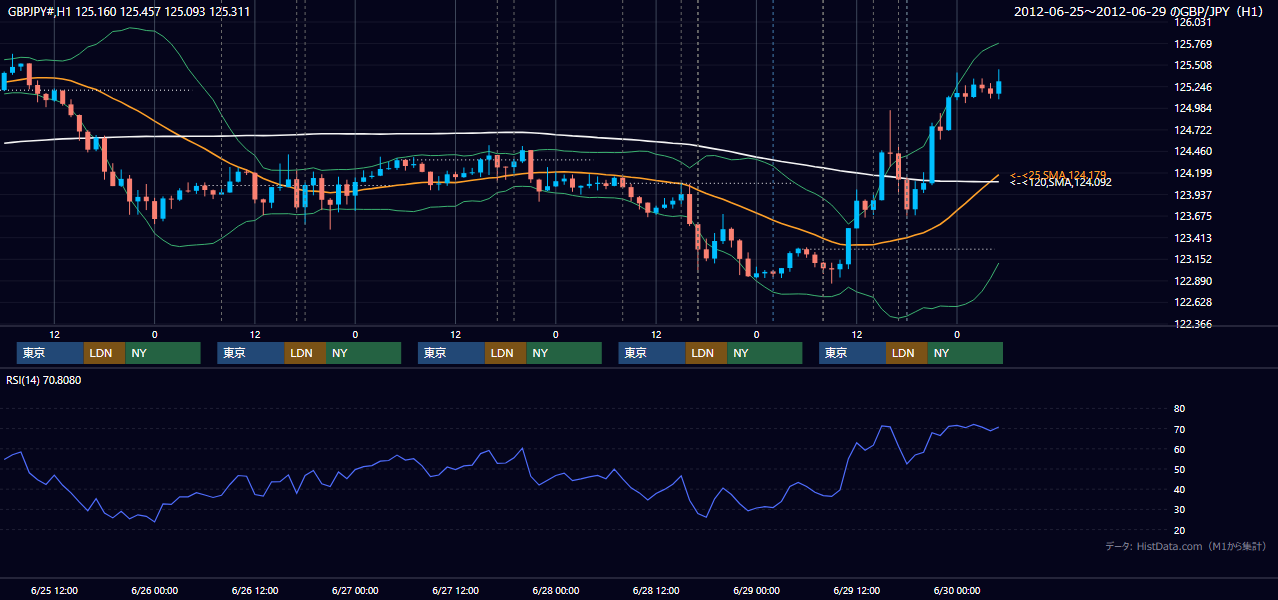Select the 6/25 12:00 date label
This screenshot has width=1278, height=600.
(x=55, y=590)
